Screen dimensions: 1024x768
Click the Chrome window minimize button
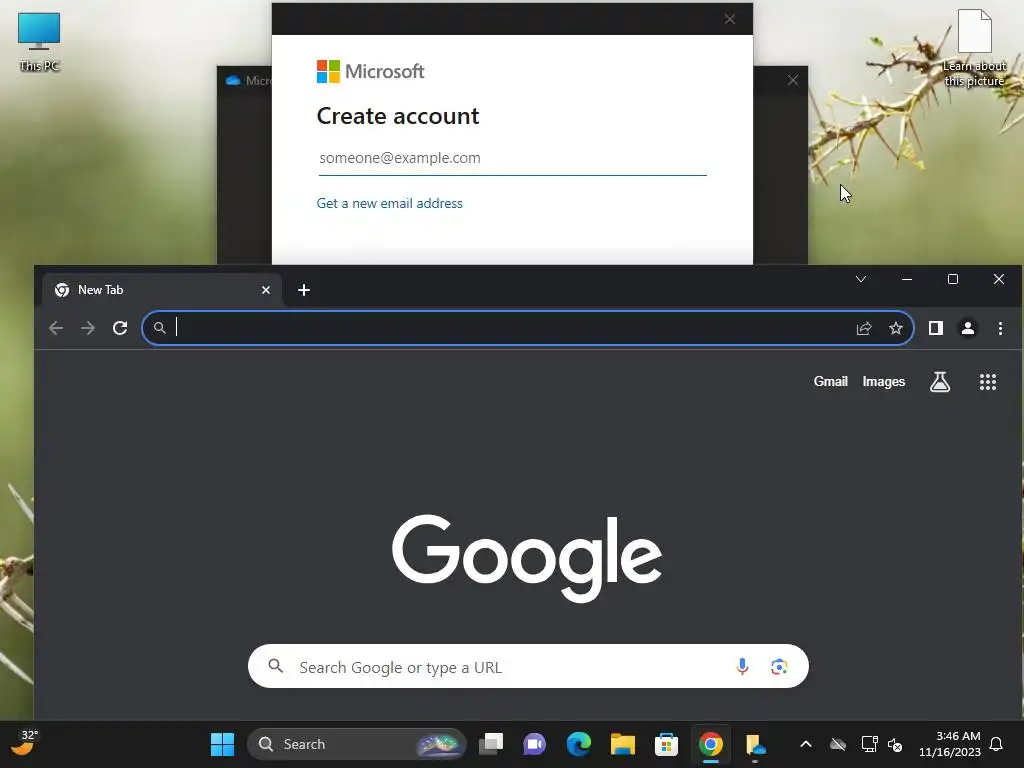(x=906, y=280)
